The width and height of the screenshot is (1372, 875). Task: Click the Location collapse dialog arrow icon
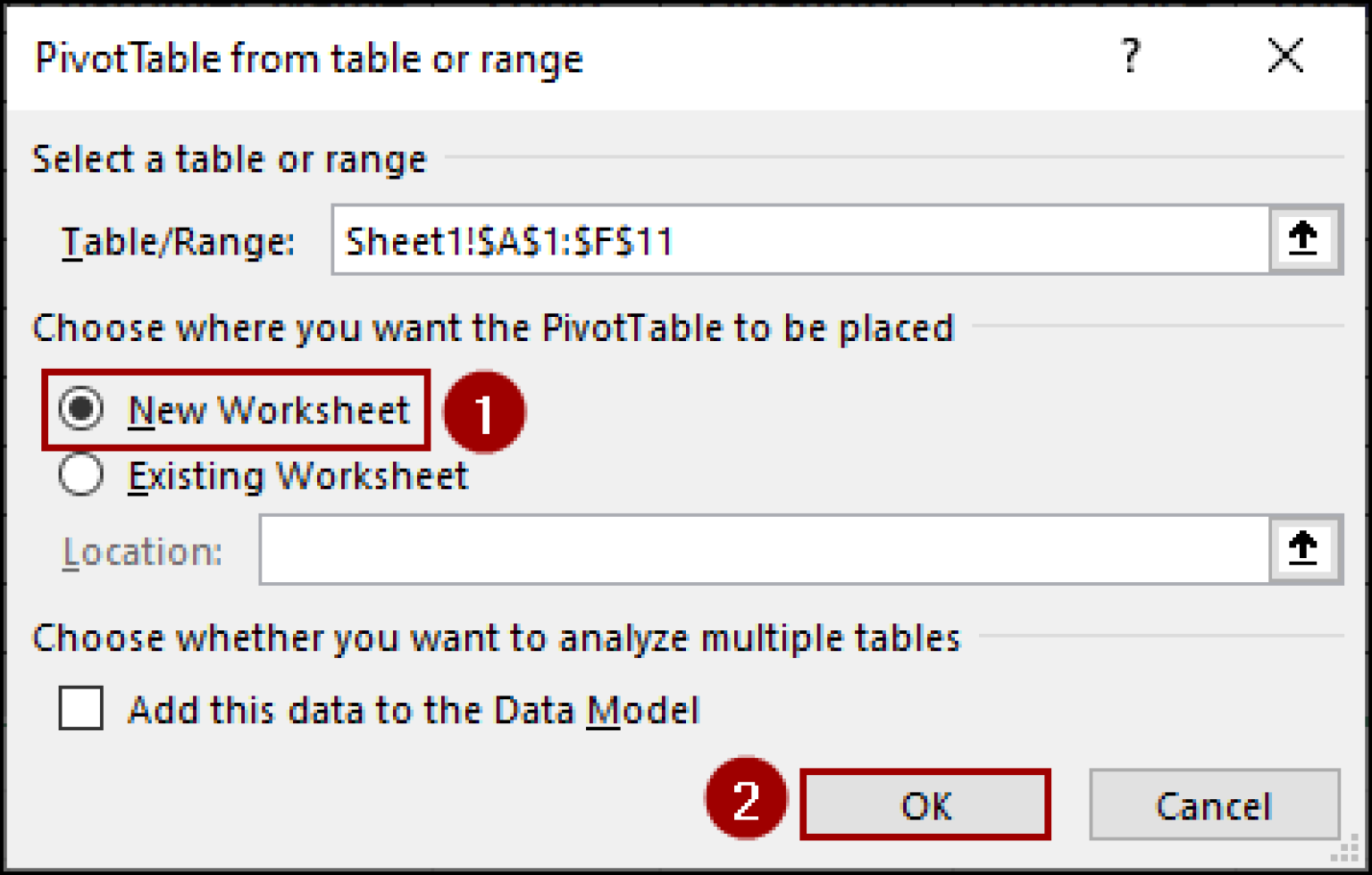click(x=1303, y=548)
